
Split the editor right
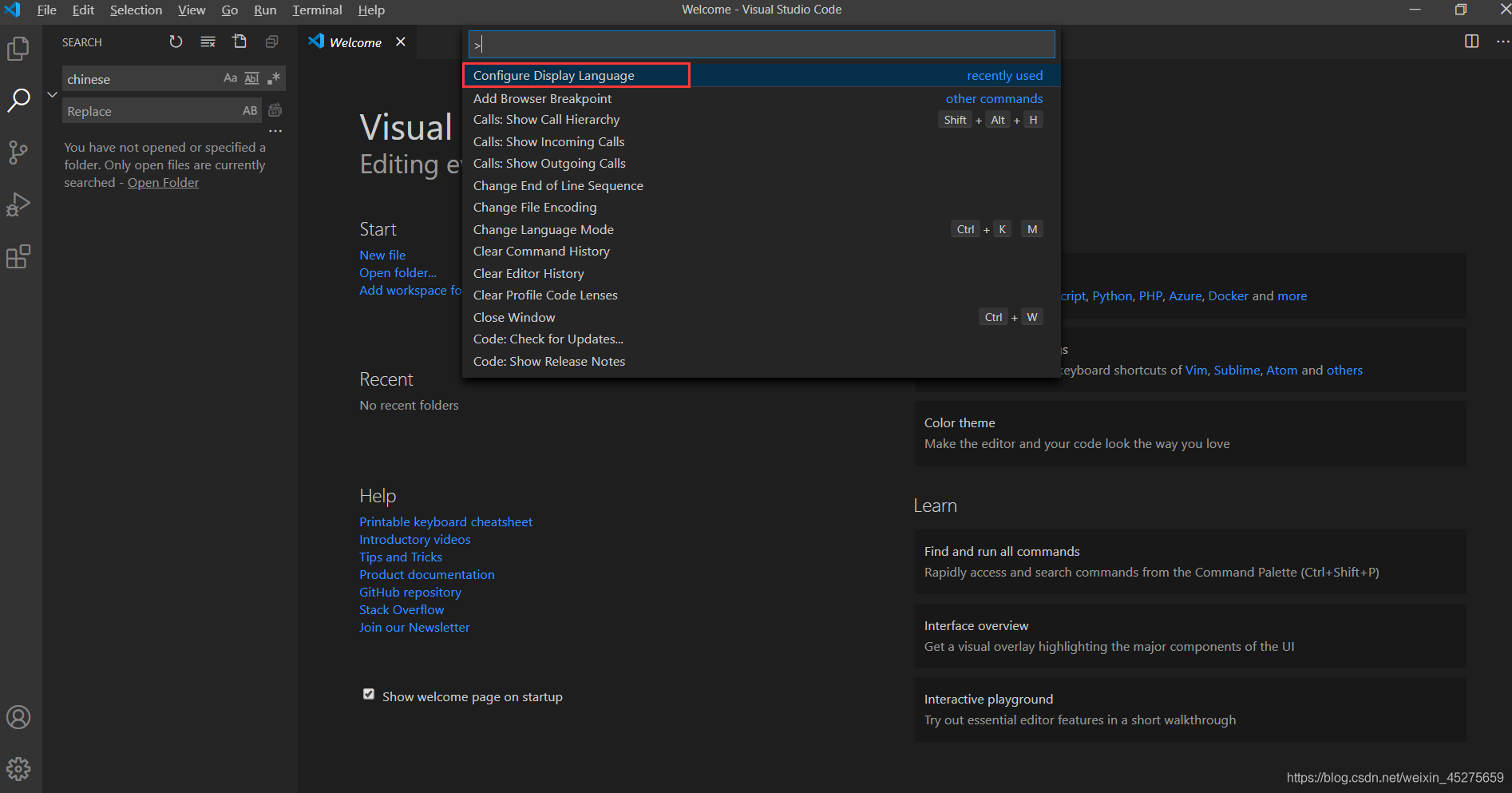pyautogui.click(x=1471, y=42)
